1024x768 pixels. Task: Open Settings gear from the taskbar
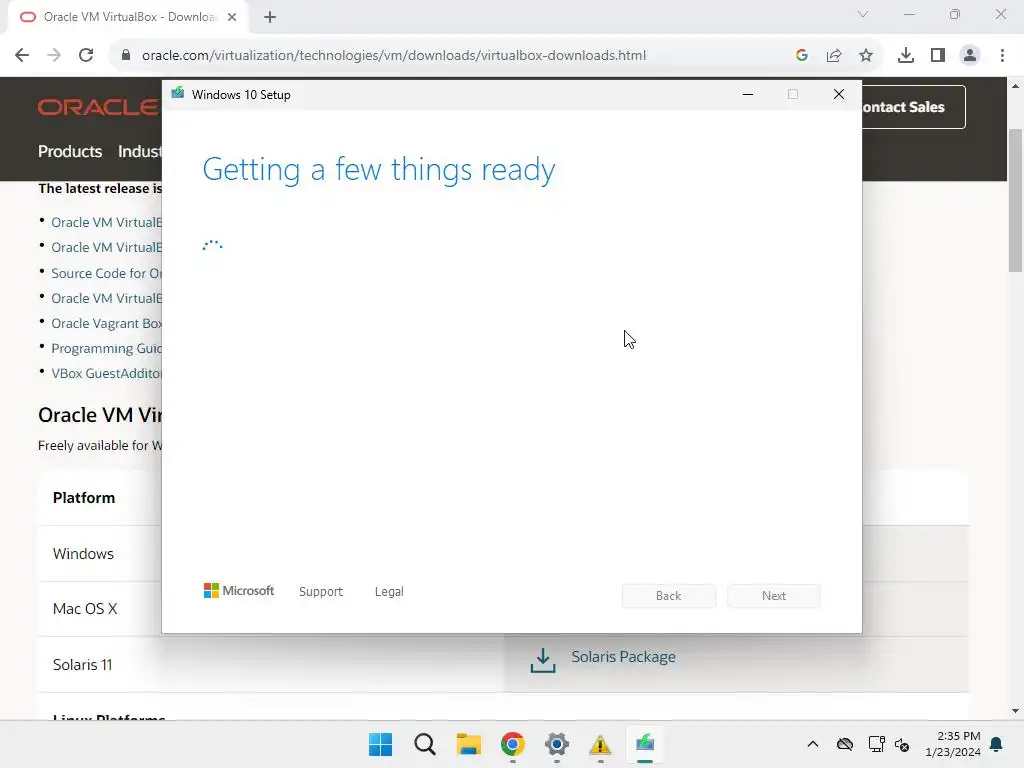pos(556,744)
